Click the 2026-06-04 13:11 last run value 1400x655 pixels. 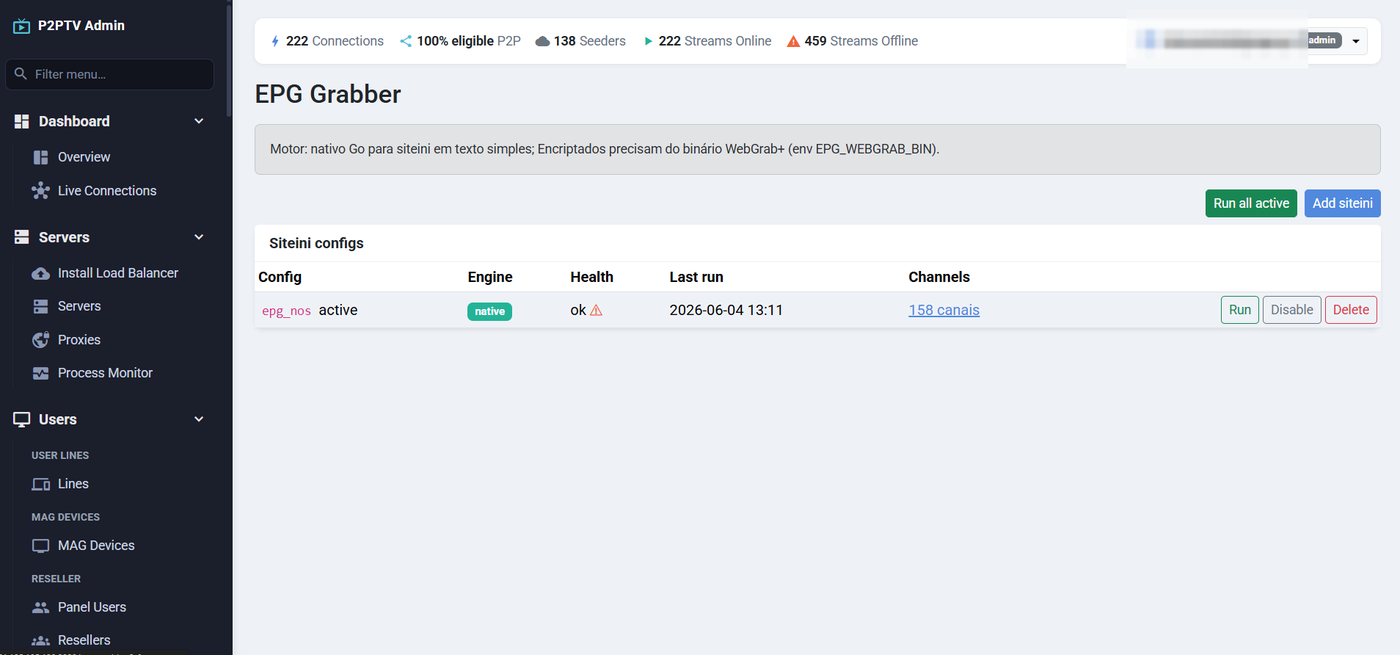click(726, 310)
